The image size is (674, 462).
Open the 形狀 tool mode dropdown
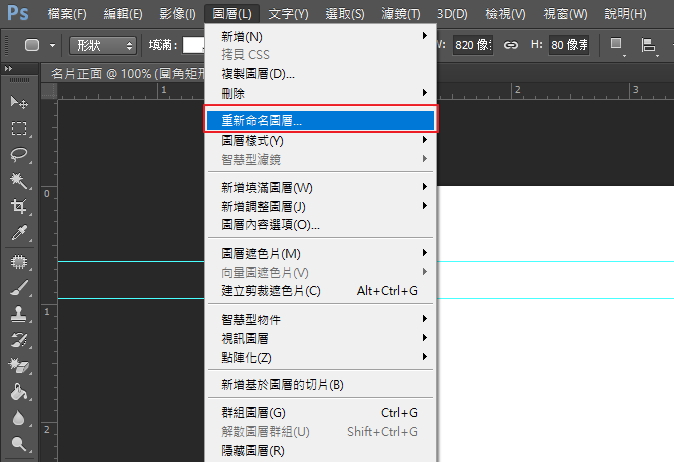tap(103, 45)
